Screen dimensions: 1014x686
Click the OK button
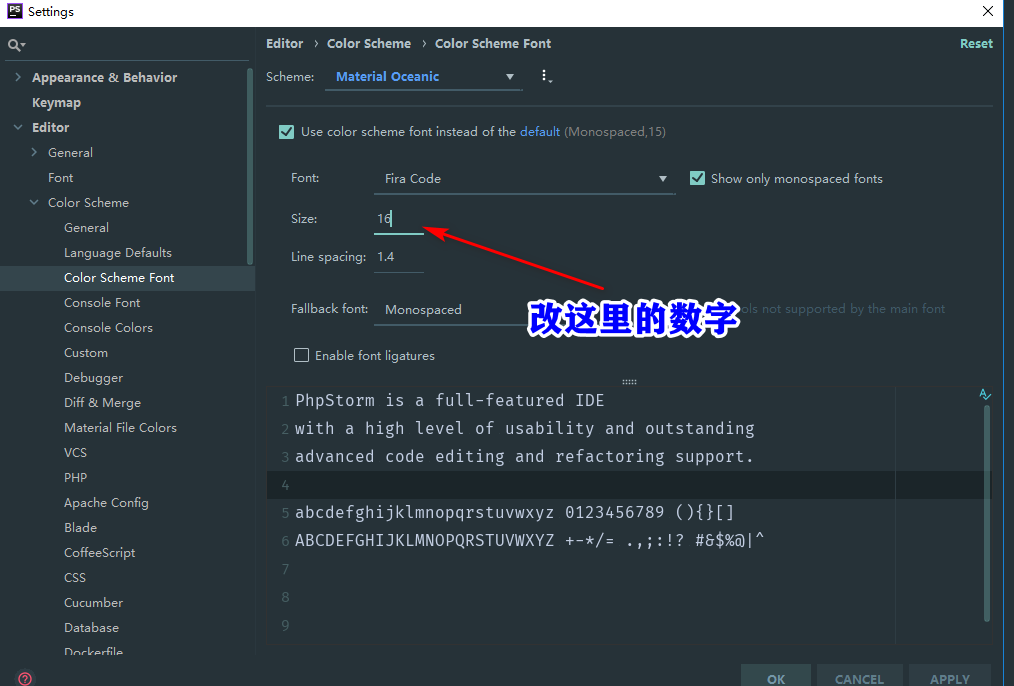coord(775,678)
